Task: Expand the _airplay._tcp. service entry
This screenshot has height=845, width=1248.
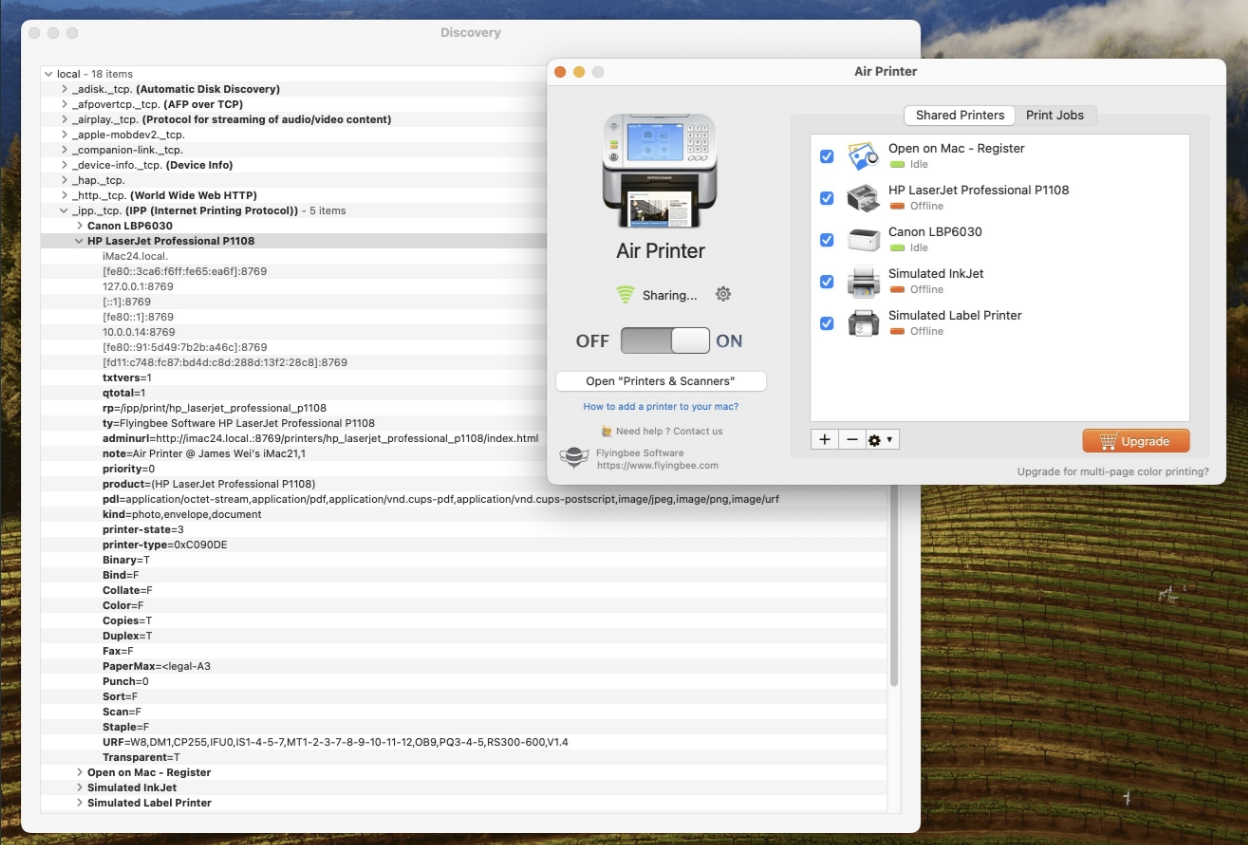Action: coord(65,120)
